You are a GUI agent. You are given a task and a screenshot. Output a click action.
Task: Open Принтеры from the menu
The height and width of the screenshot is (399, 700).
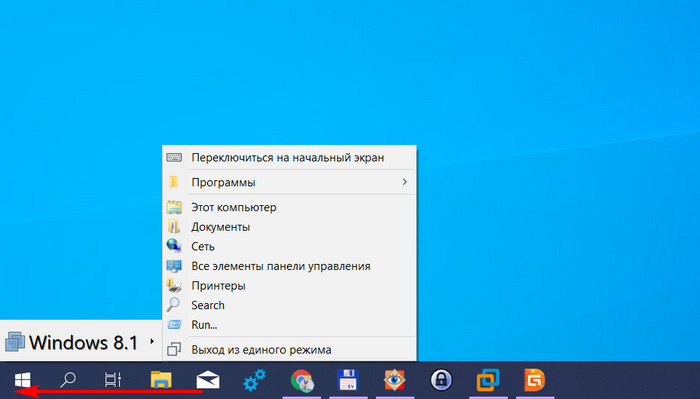tap(290, 286)
